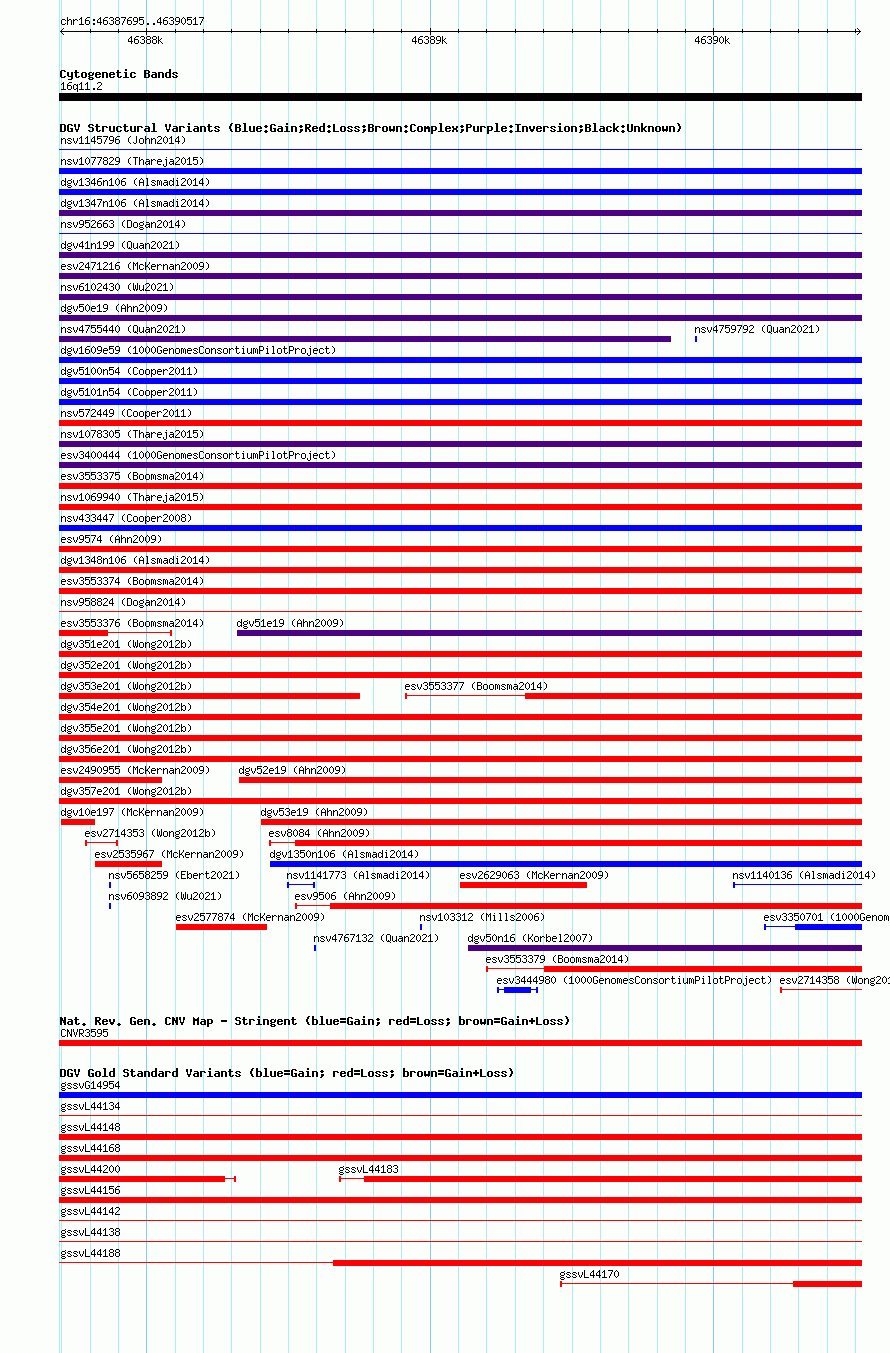
Task: Click the Cytogenetic Bands track title
Action: pos(119,74)
